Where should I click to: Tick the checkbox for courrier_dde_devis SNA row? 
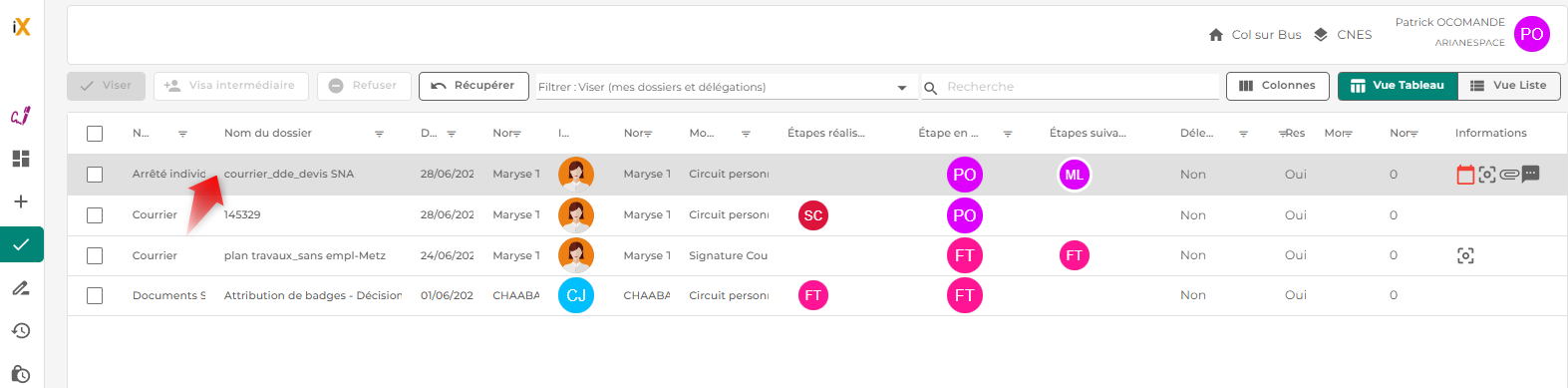(95, 175)
